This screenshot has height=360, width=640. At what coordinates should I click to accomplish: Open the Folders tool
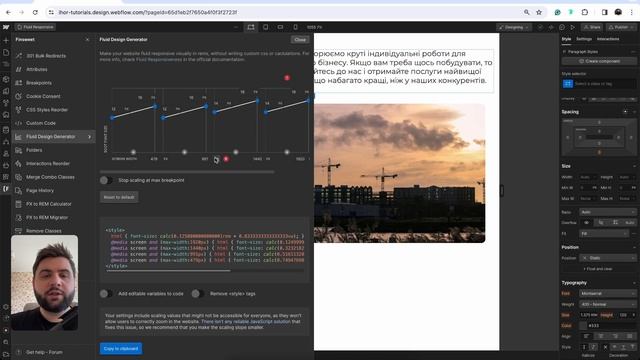53,150
